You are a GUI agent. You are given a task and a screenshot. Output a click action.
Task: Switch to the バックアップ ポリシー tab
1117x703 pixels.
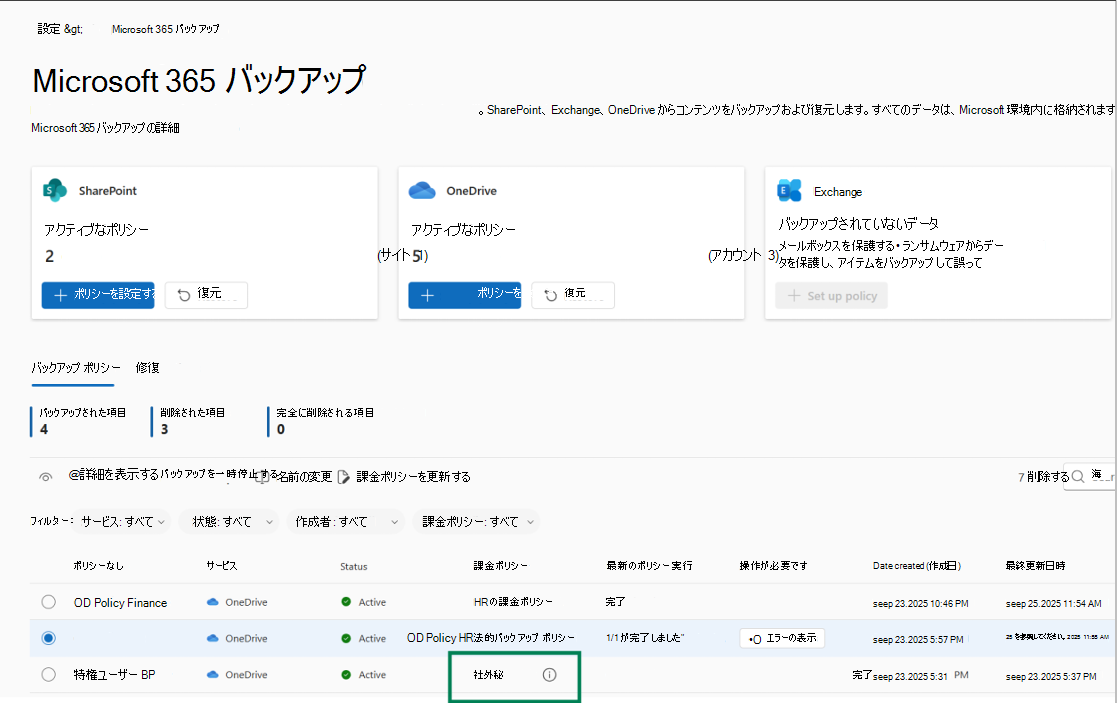[76, 368]
